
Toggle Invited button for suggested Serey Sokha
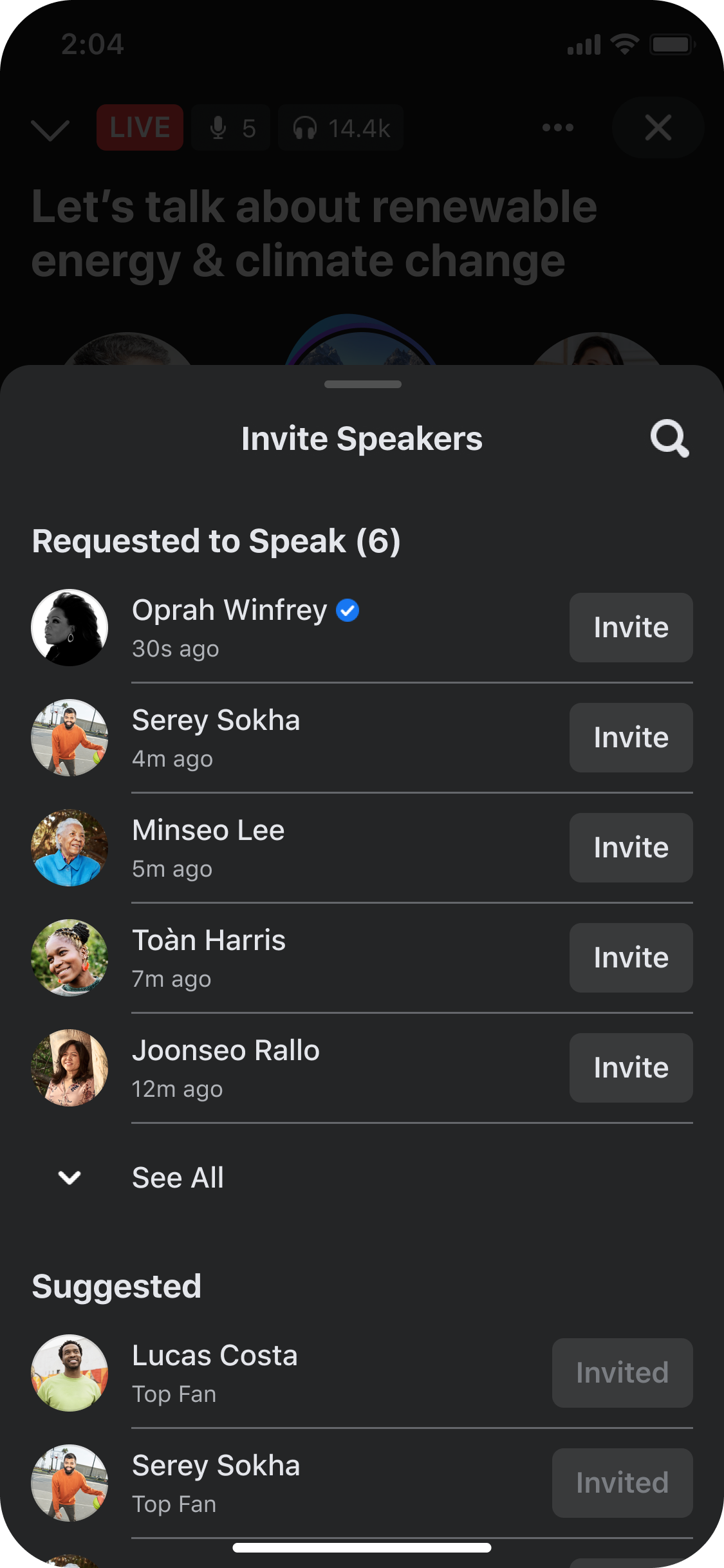[x=622, y=1483]
